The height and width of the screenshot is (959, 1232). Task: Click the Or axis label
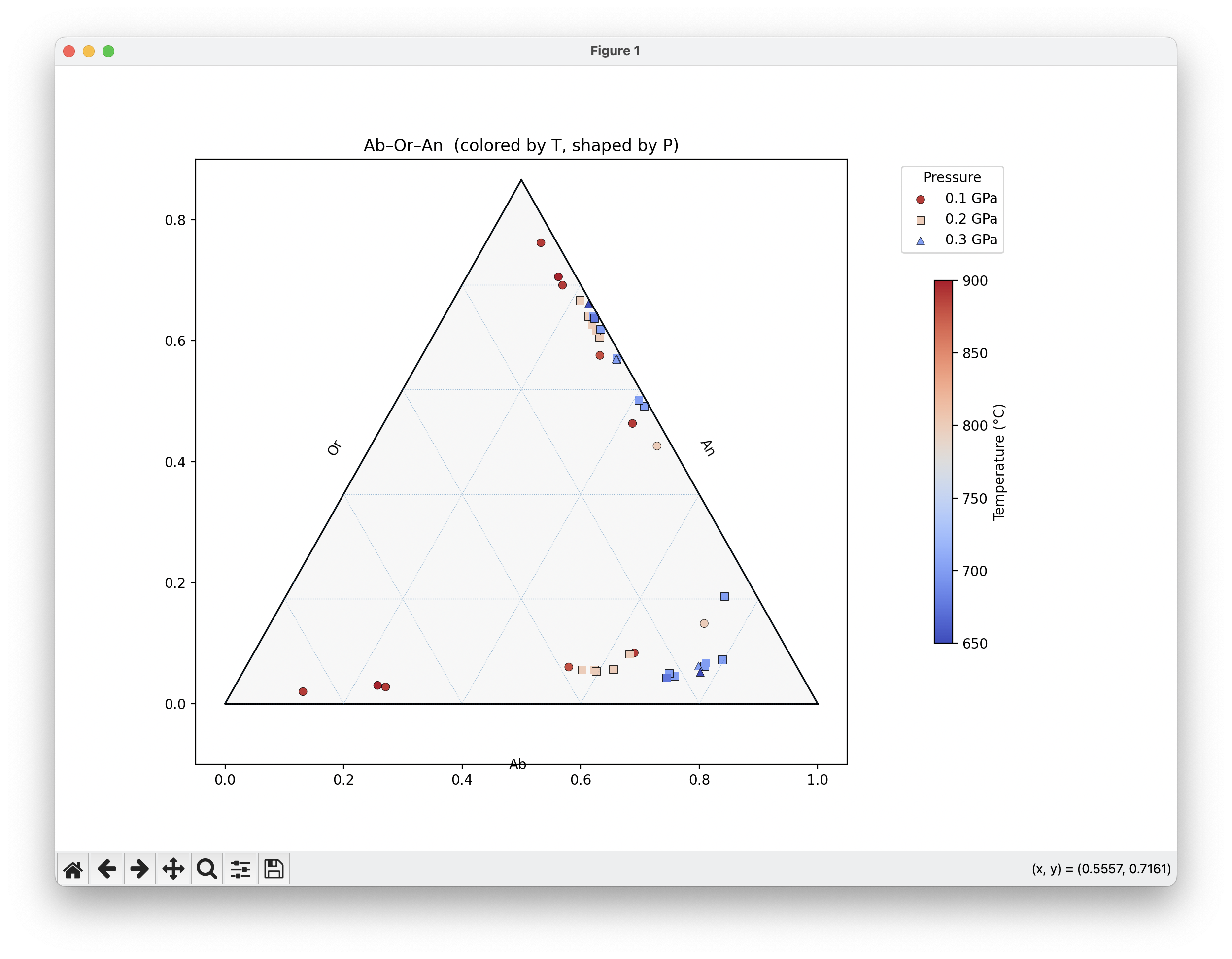[334, 448]
